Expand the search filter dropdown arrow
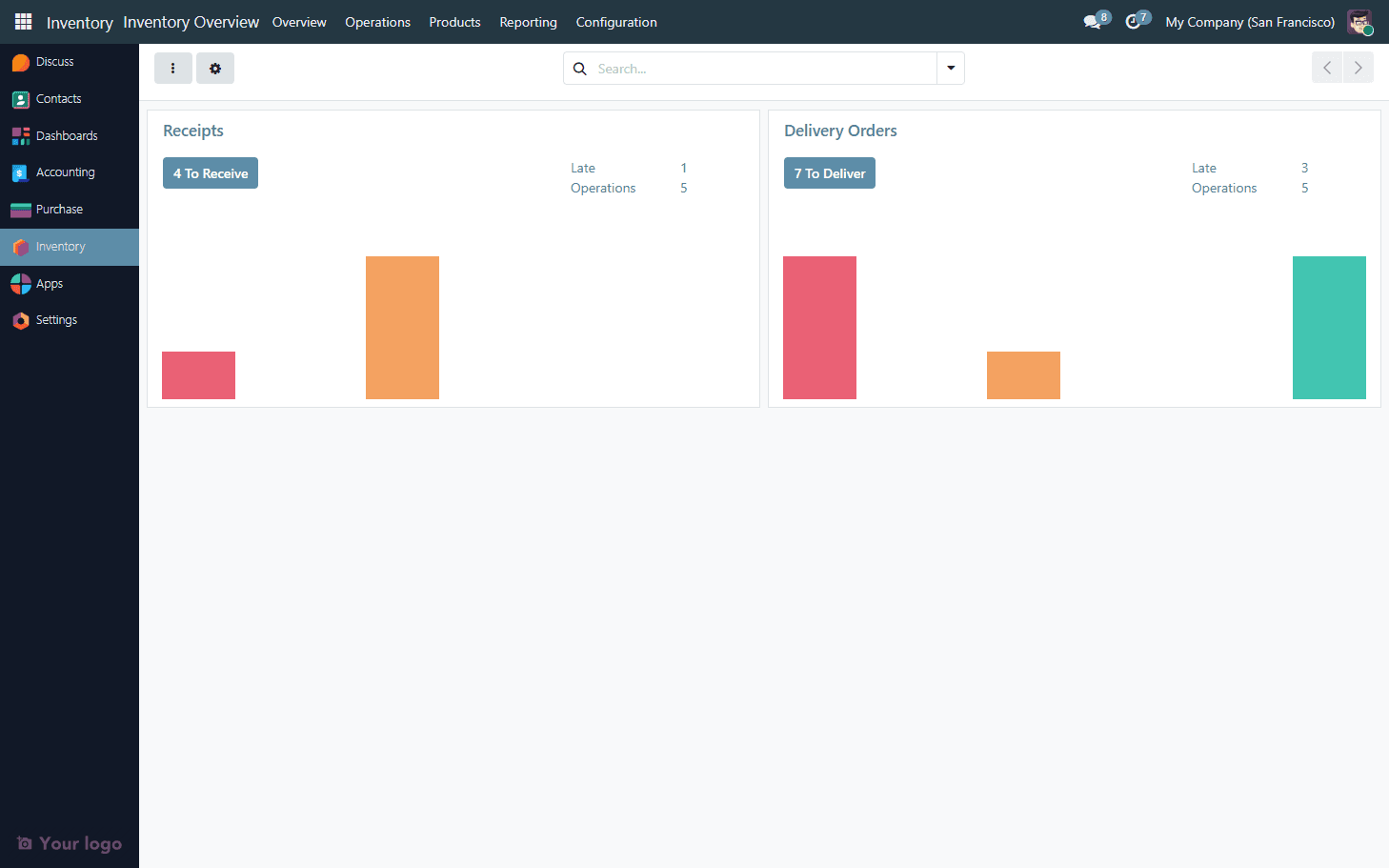The image size is (1389, 868). (x=951, y=69)
